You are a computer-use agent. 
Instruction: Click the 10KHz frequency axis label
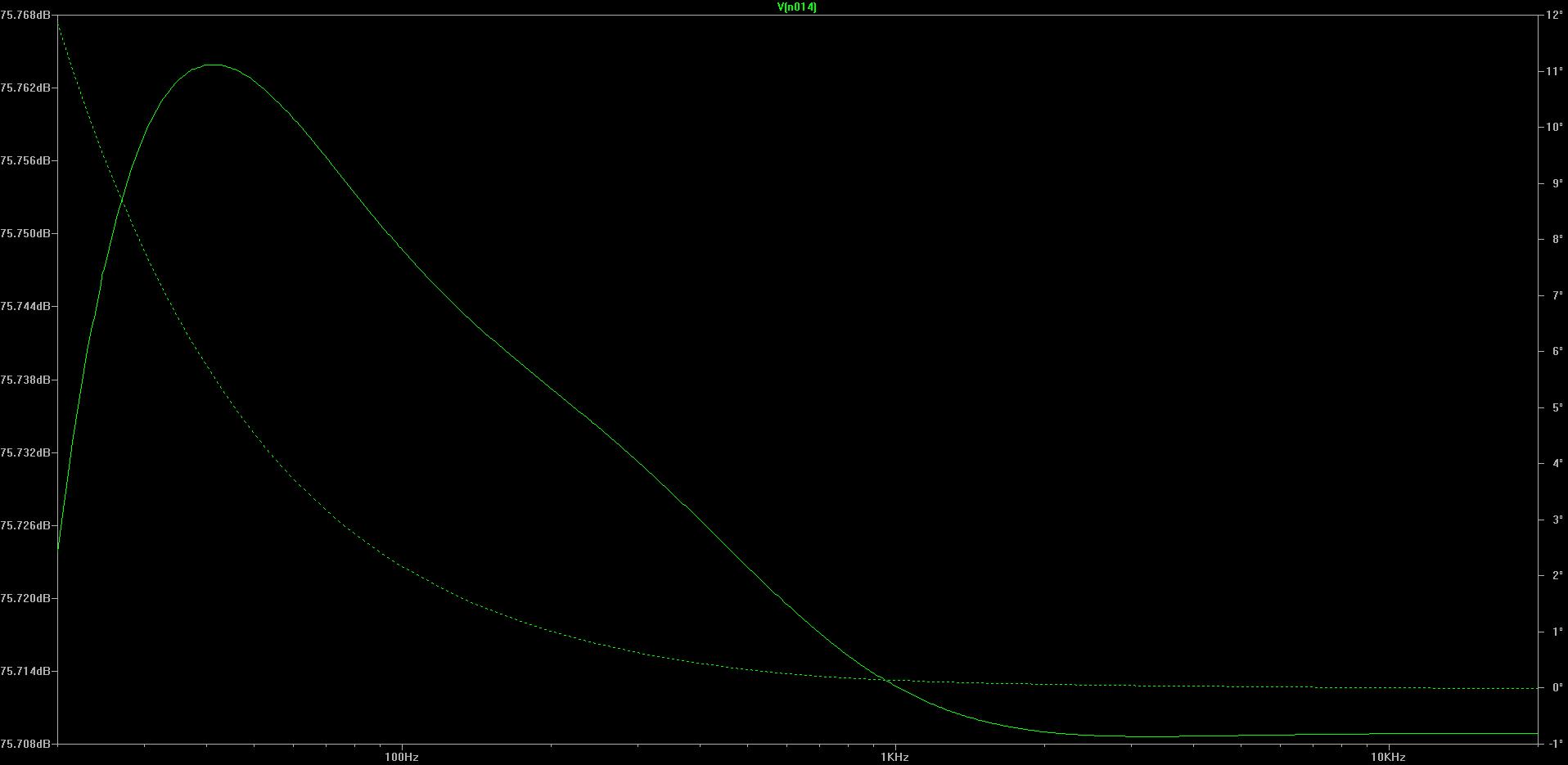click(x=1388, y=758)
